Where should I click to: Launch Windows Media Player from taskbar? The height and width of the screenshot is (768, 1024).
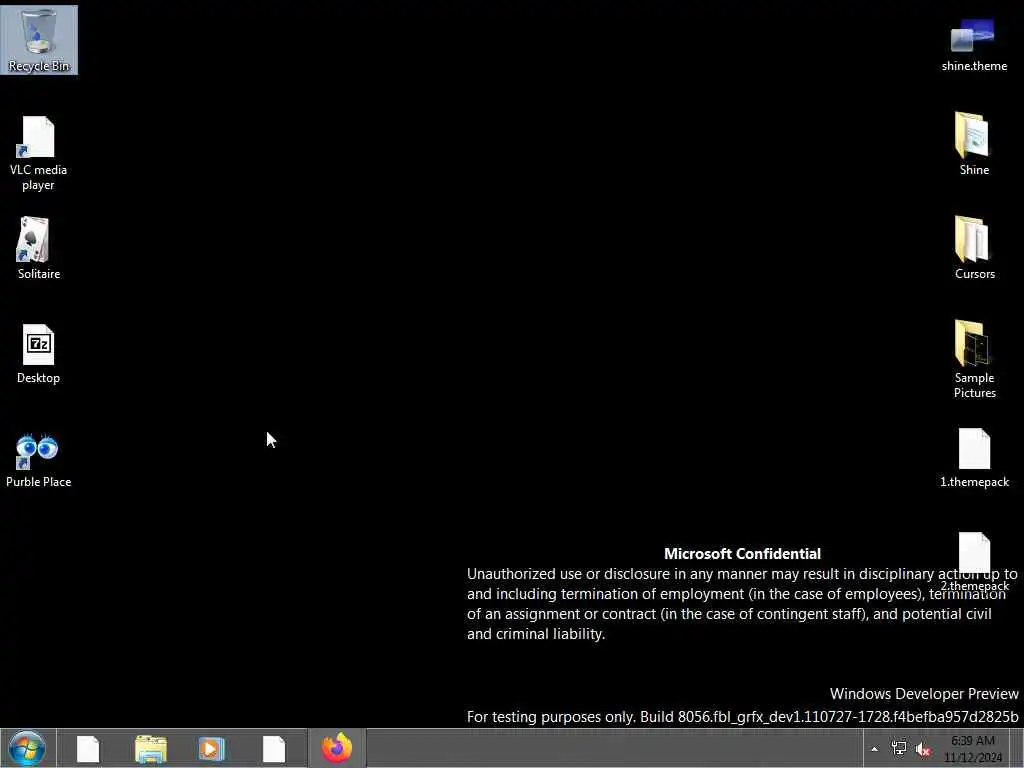[x=211, y=749]
